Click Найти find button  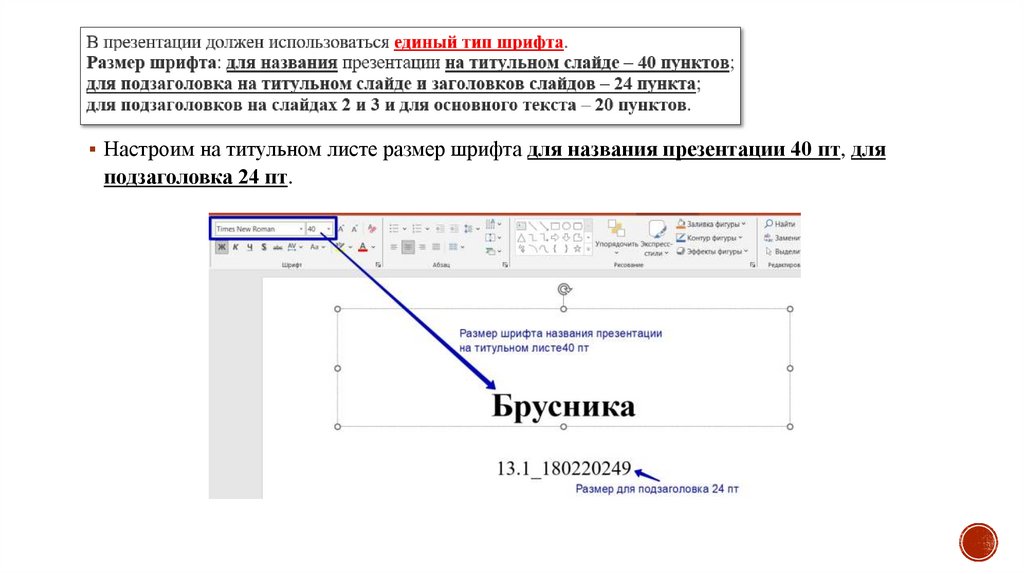pos(780,224)
